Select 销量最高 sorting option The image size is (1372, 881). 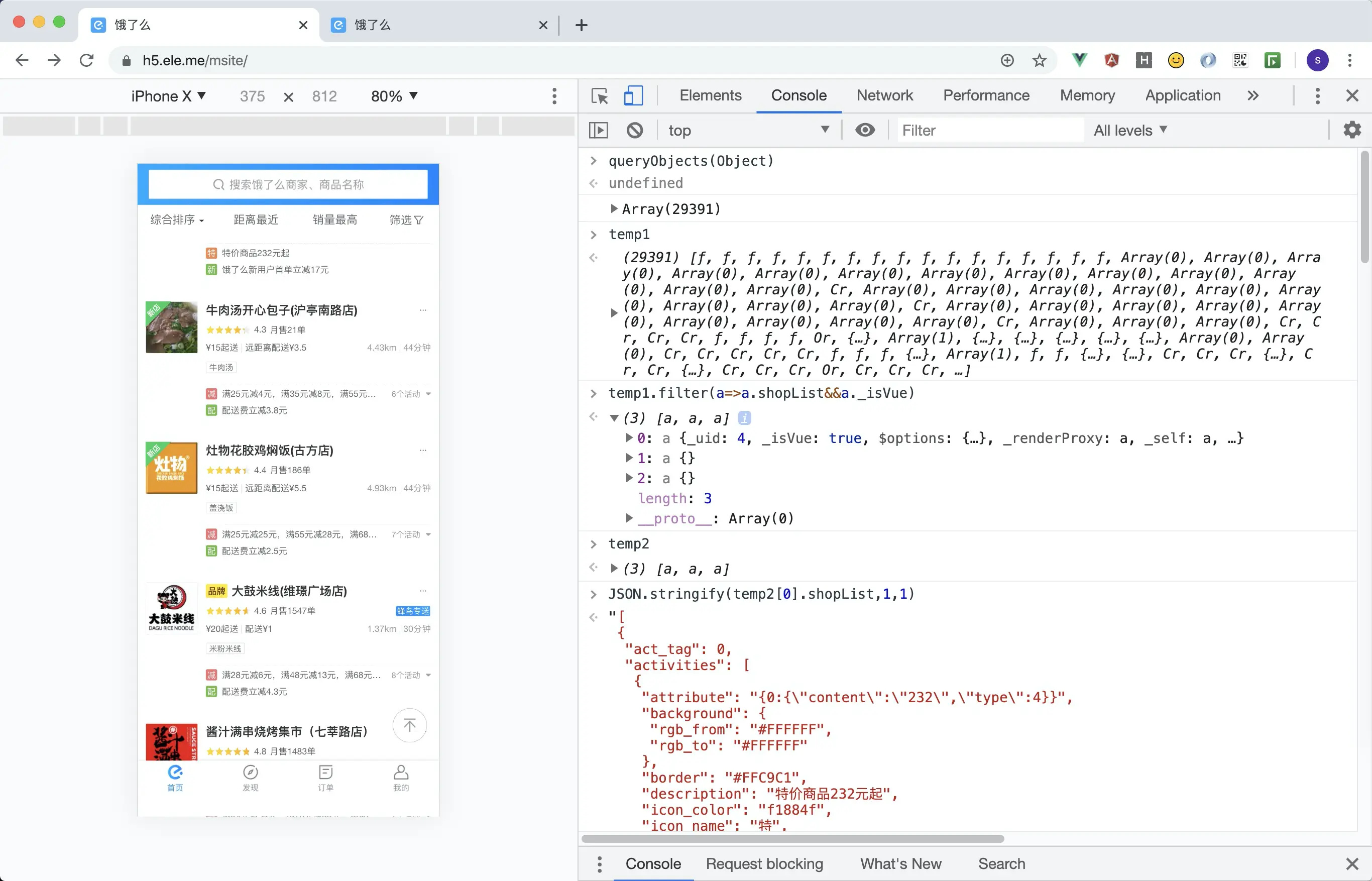tap(335, 219)
